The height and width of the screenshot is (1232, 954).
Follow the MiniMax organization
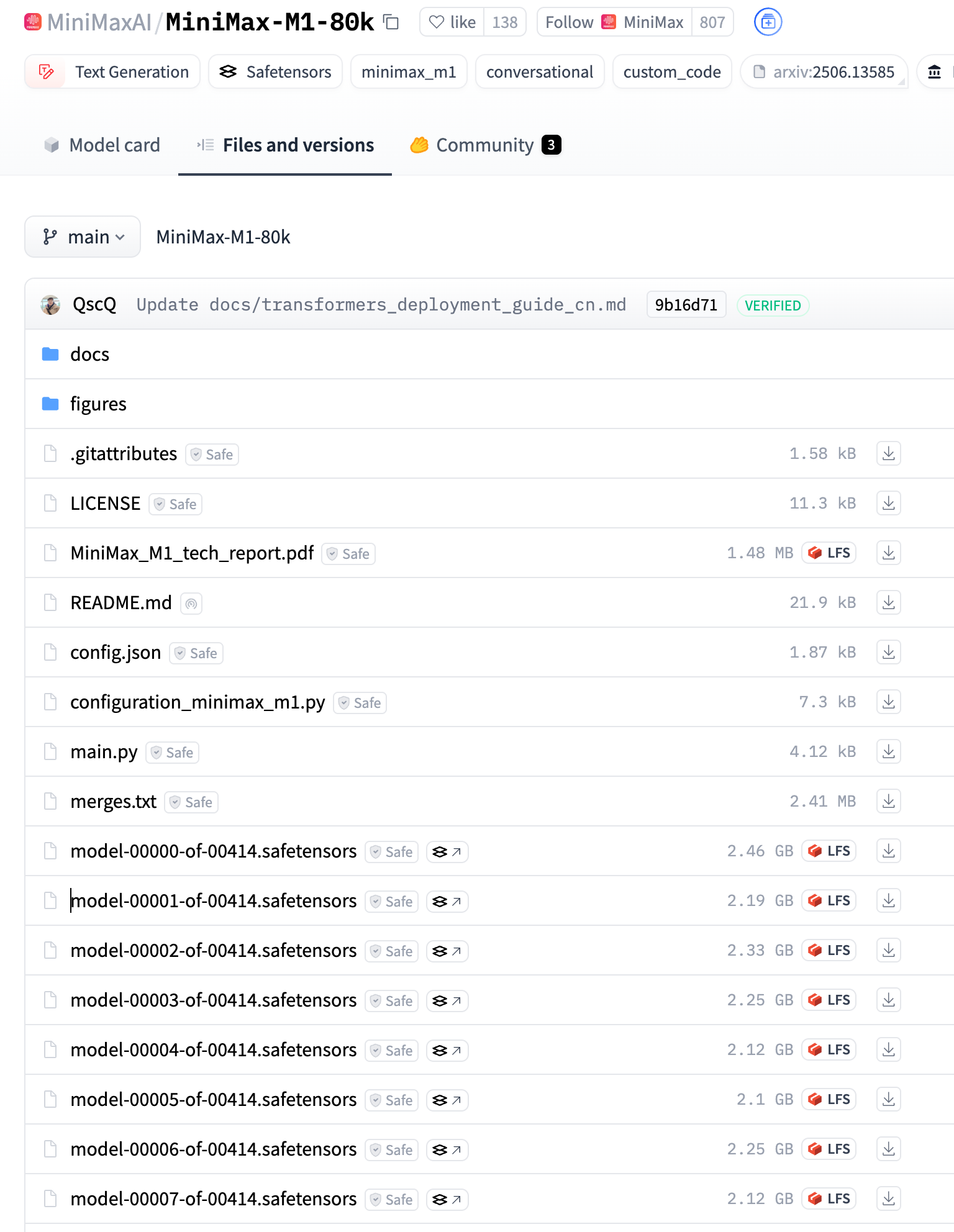614,22
